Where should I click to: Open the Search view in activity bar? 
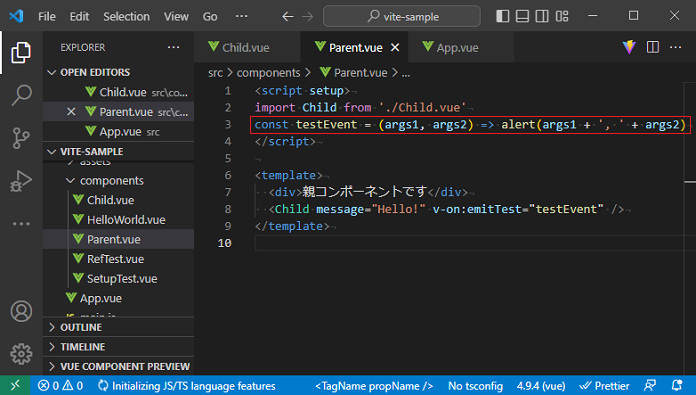pyautogui.click(x=21, y=95)
